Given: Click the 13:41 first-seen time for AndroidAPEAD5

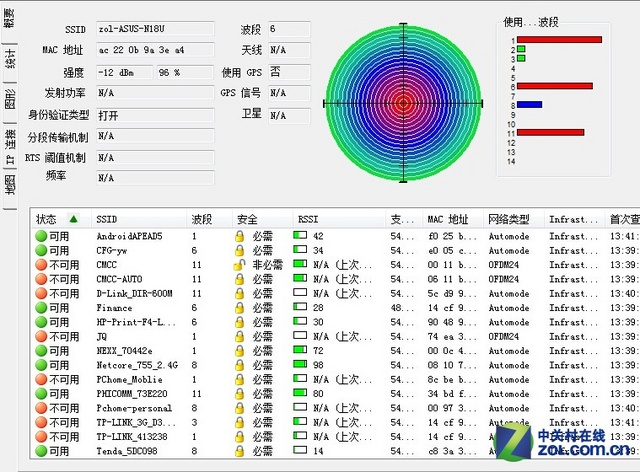Looking at the screenshot, I should pos(624,236).
